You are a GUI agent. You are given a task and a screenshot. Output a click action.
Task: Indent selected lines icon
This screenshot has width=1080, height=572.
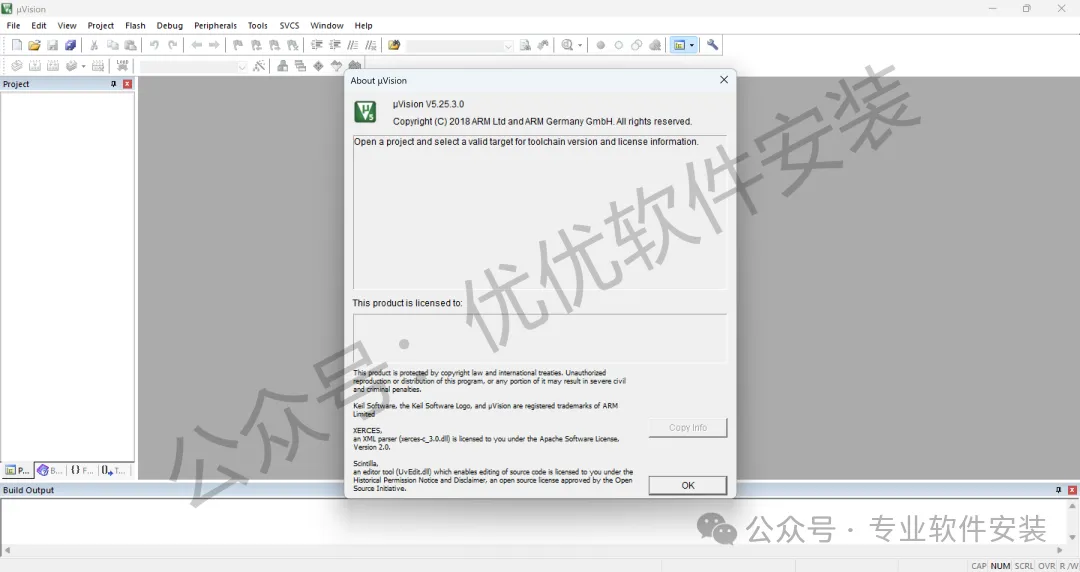click(317, 45)
